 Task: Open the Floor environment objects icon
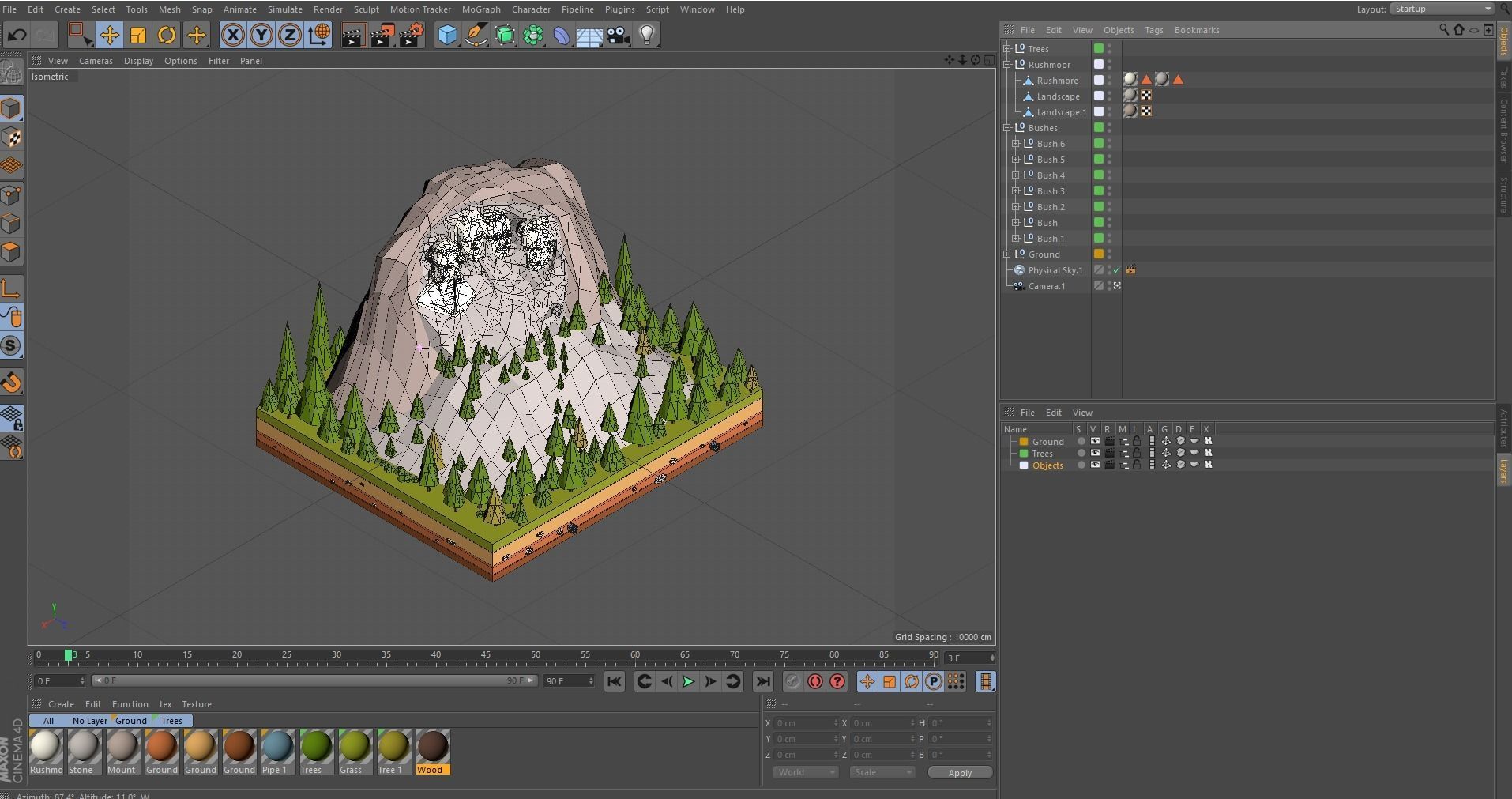[590, 35]
